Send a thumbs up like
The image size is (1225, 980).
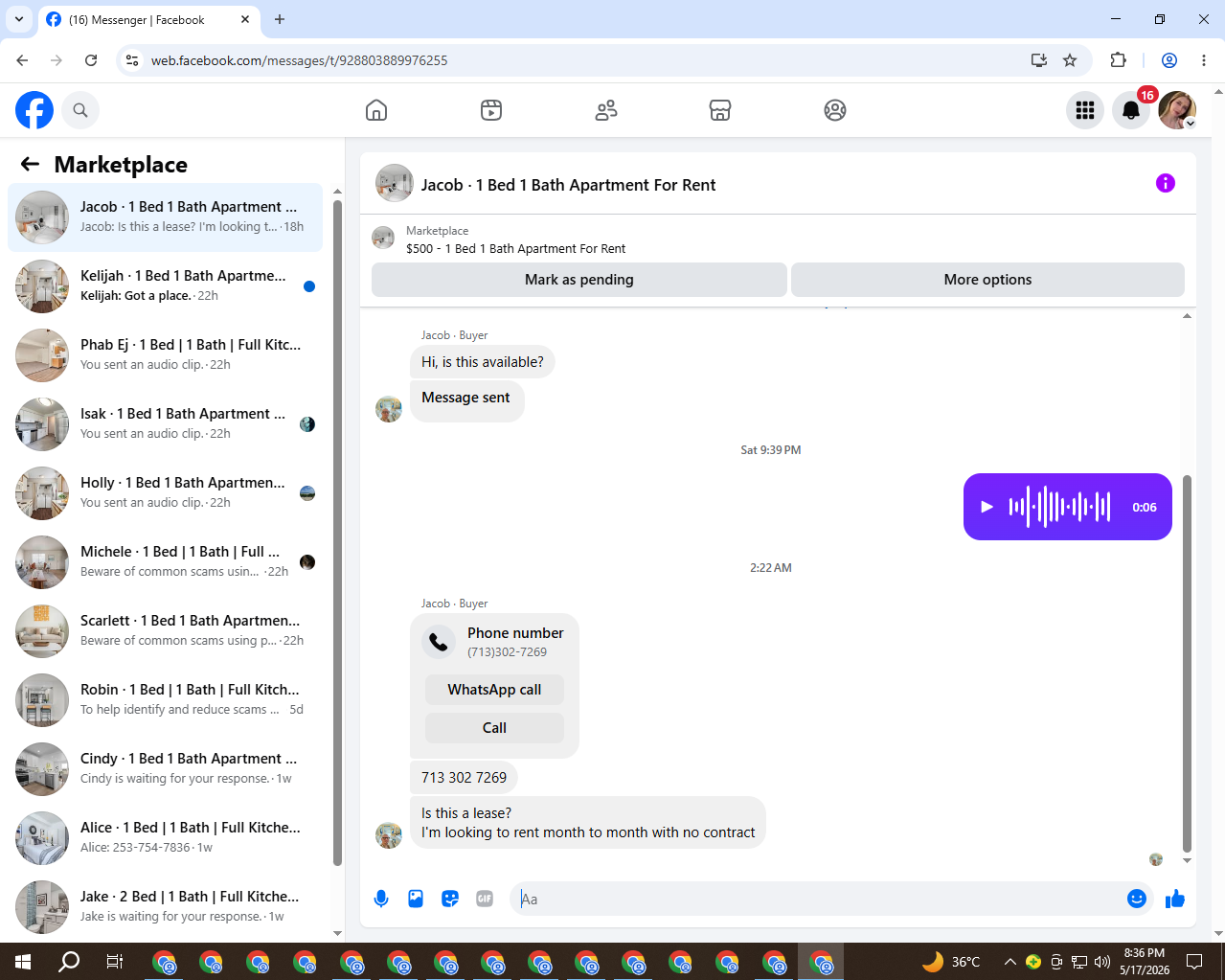coord(1175,899)
